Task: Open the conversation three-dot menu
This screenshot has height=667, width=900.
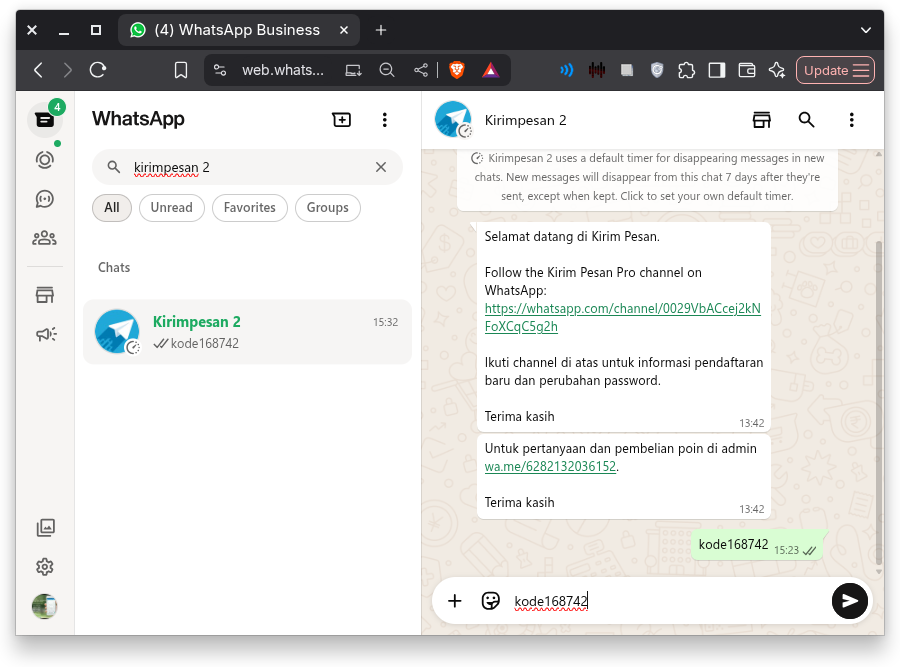Action: point(851,120)
